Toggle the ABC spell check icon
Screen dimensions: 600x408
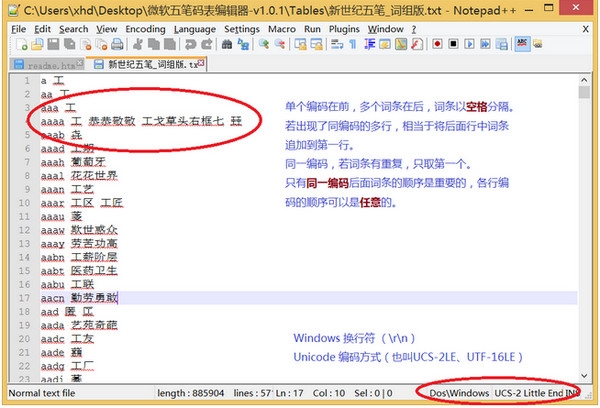point(522,44)
